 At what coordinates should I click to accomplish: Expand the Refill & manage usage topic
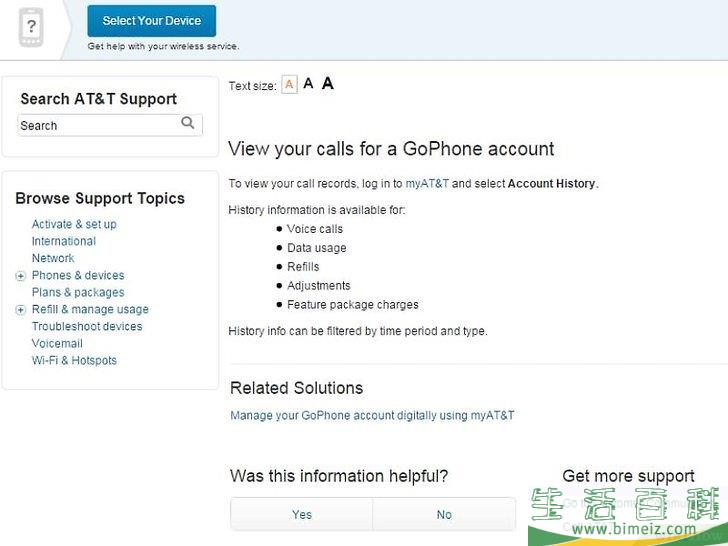coord(20,310)
